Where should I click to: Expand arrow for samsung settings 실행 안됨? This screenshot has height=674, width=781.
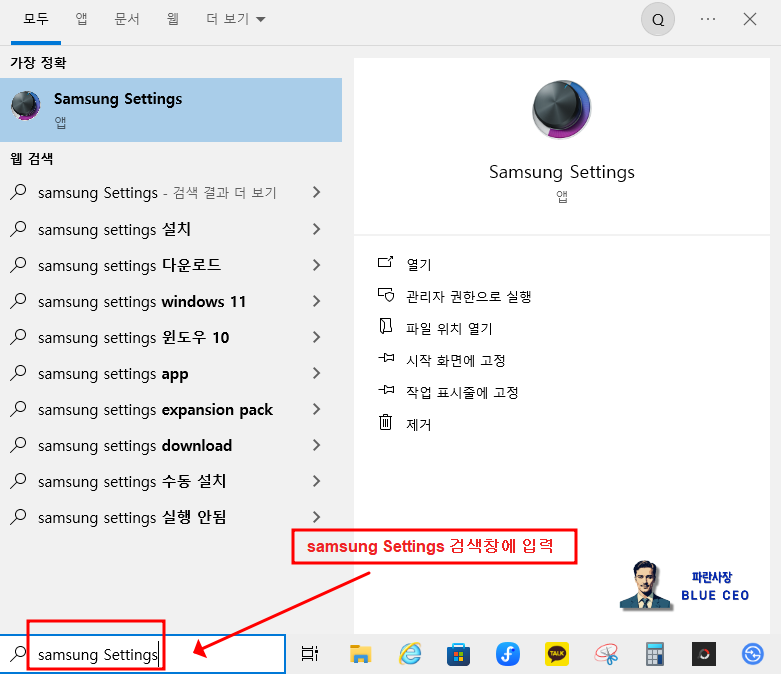pyautogui.click(x=316, y=517)
